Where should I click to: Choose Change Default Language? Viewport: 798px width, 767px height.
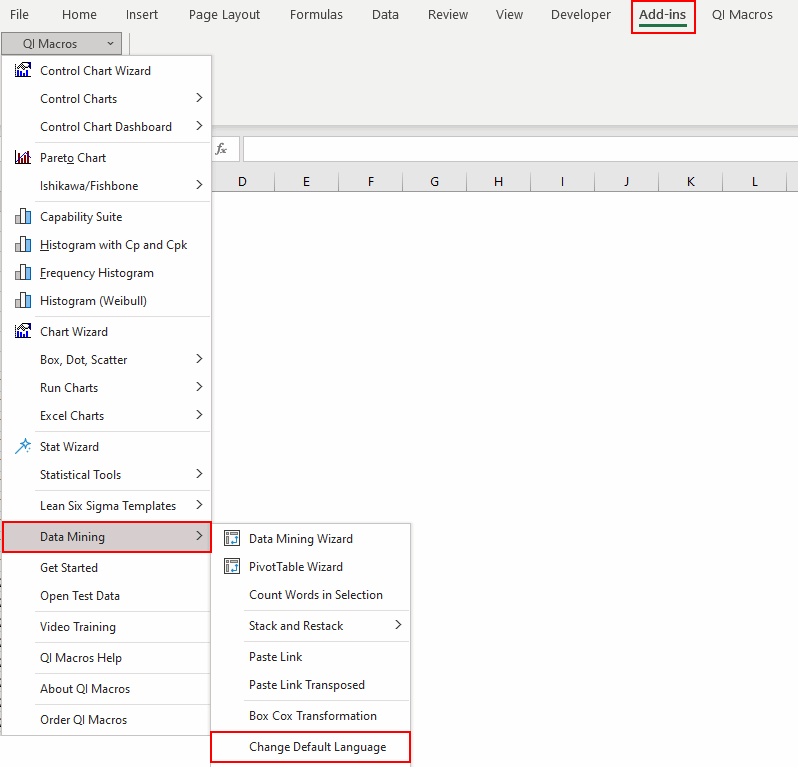[310, 747]
